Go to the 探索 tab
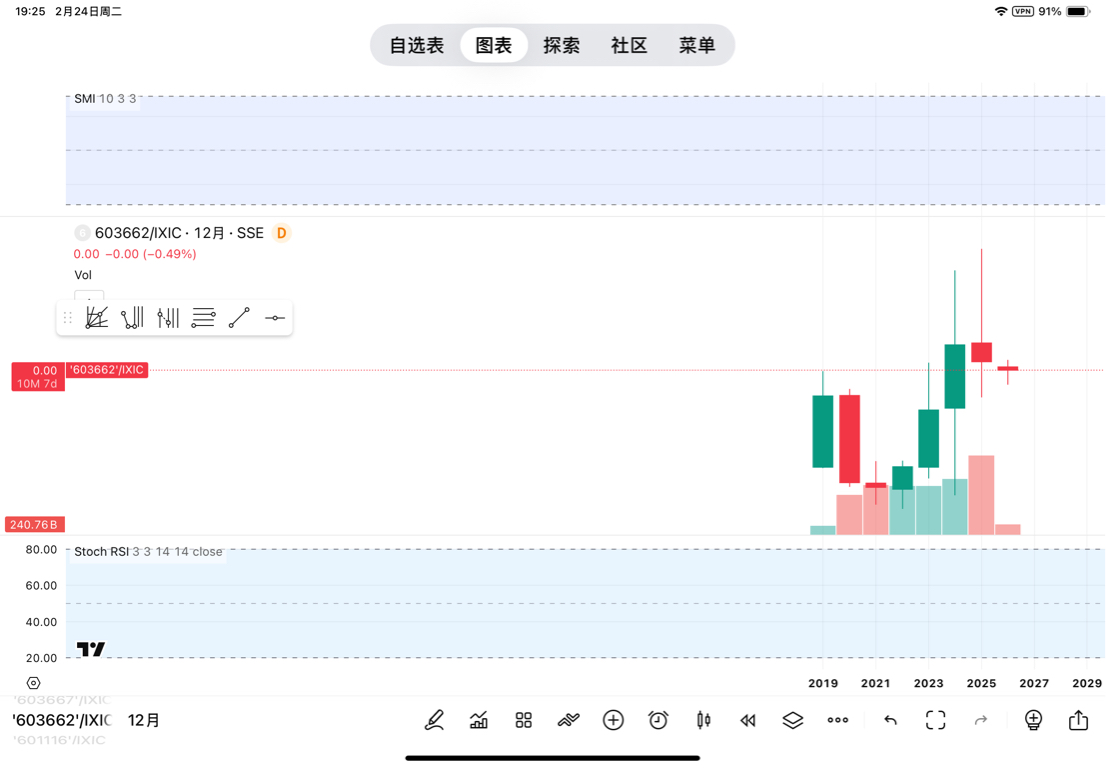Screen dimensions: 1106x768 pos(562,46)
